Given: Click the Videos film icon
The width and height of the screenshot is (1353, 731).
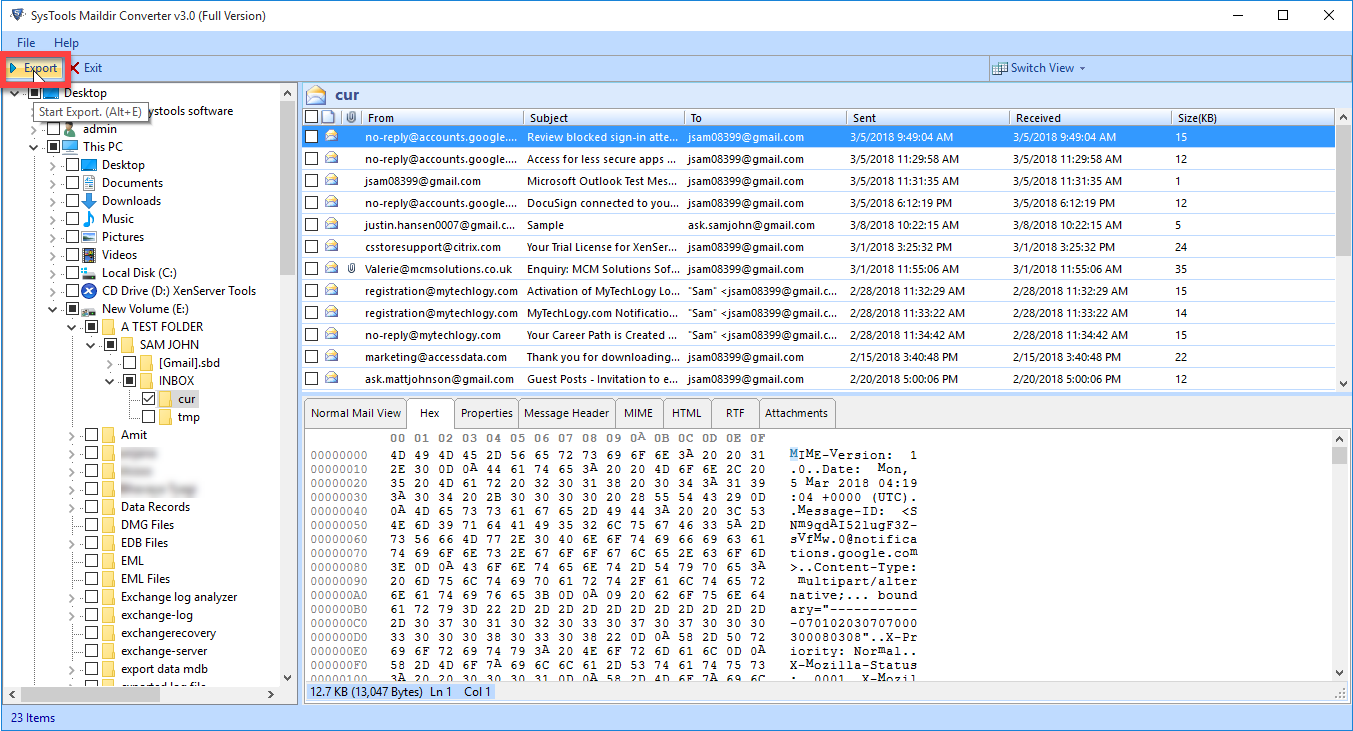Looking at the screenshot, I should click(89, 254).
